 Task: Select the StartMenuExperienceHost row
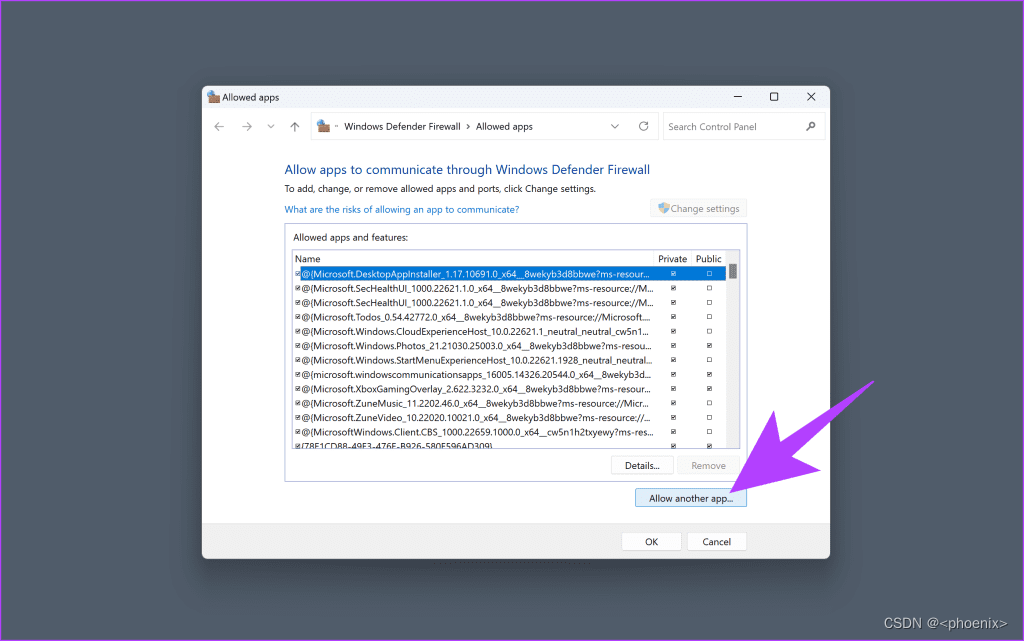point(509,360)
